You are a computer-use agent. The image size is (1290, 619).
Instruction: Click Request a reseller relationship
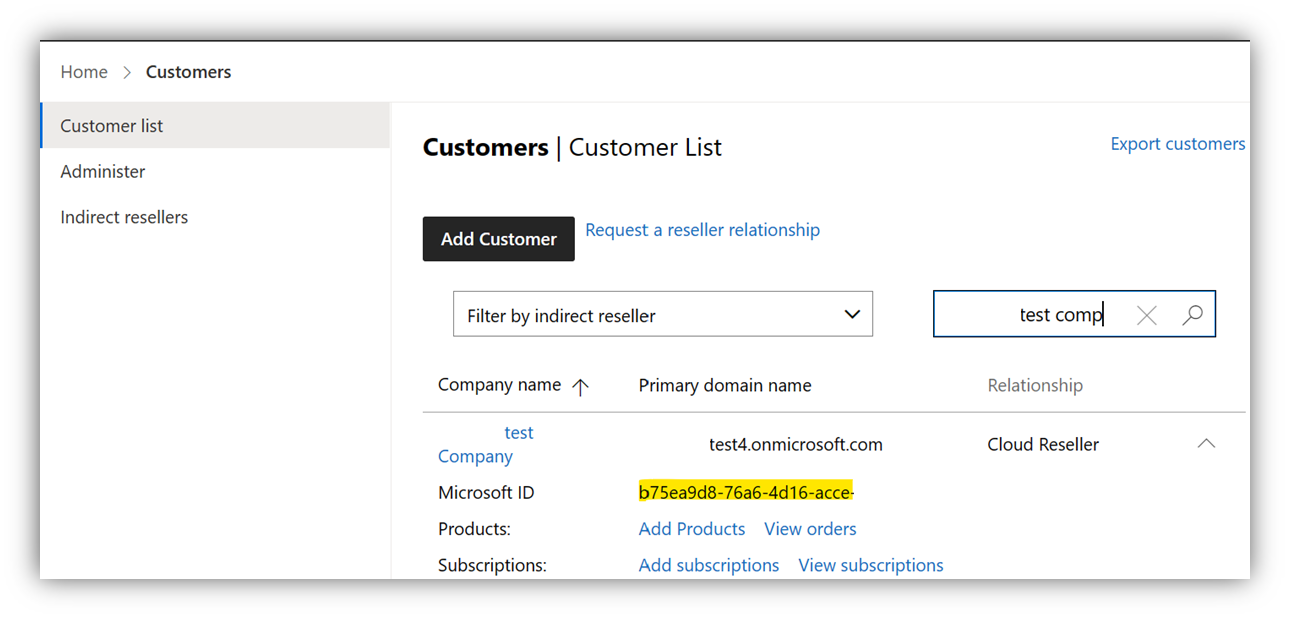702,229
